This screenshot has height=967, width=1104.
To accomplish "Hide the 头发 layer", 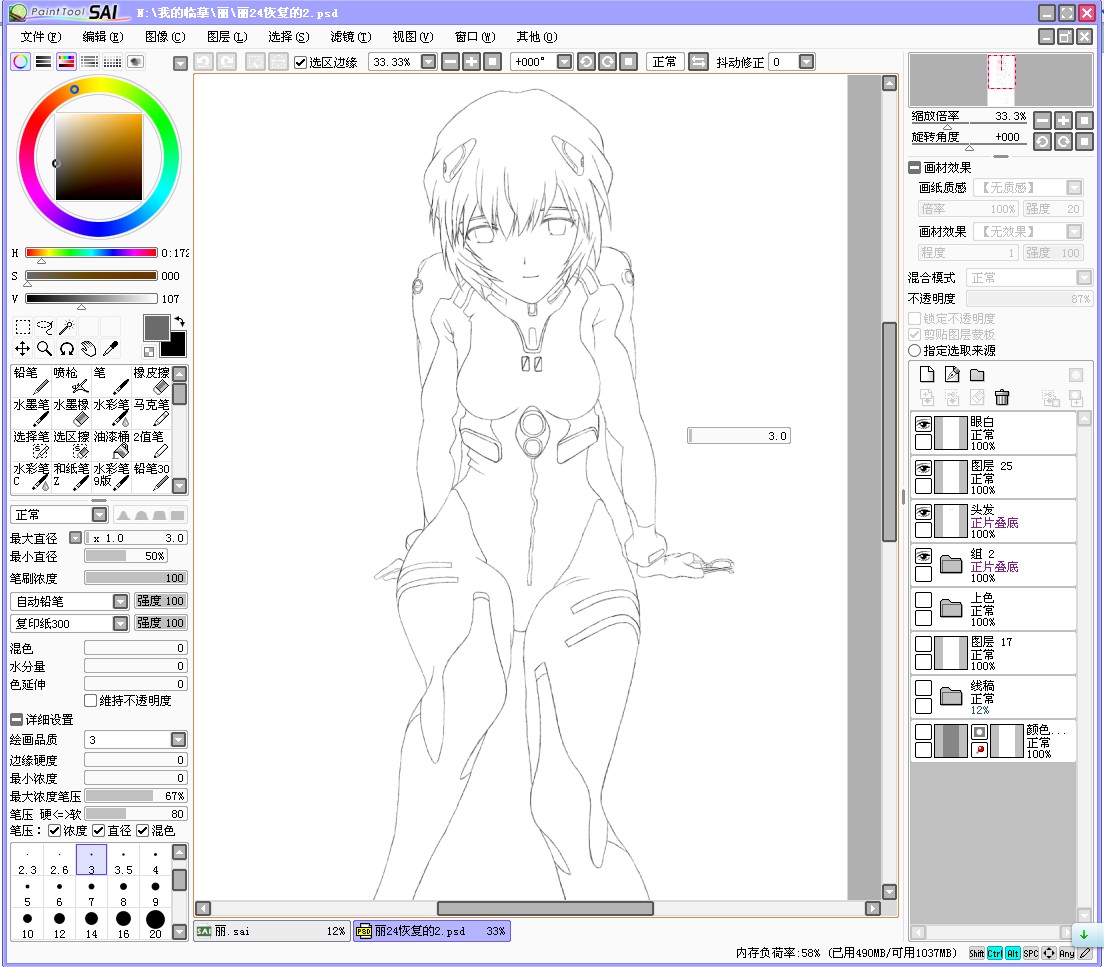I will pos(923,512).
